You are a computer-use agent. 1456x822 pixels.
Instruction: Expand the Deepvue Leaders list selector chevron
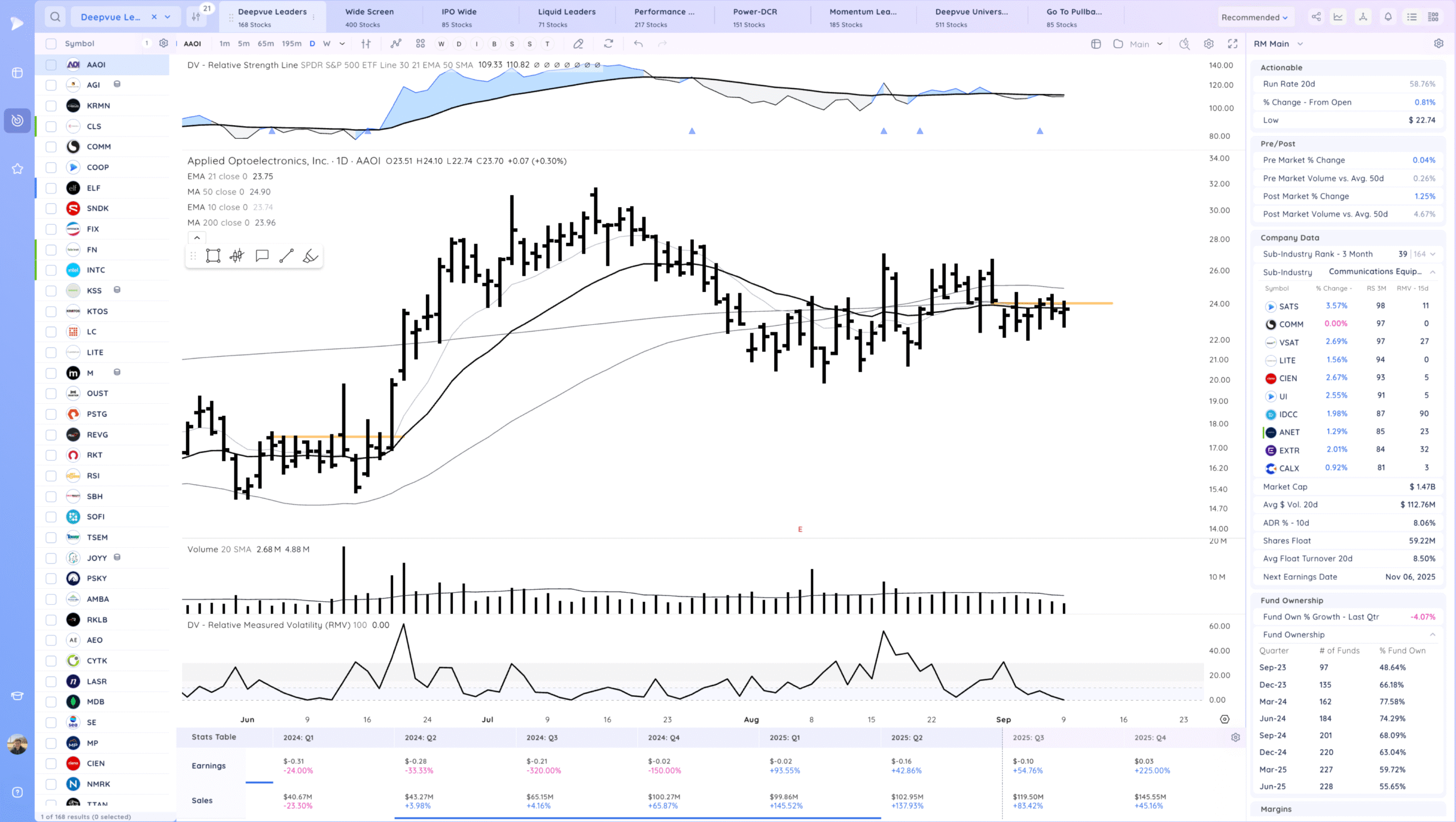point(168,17)
